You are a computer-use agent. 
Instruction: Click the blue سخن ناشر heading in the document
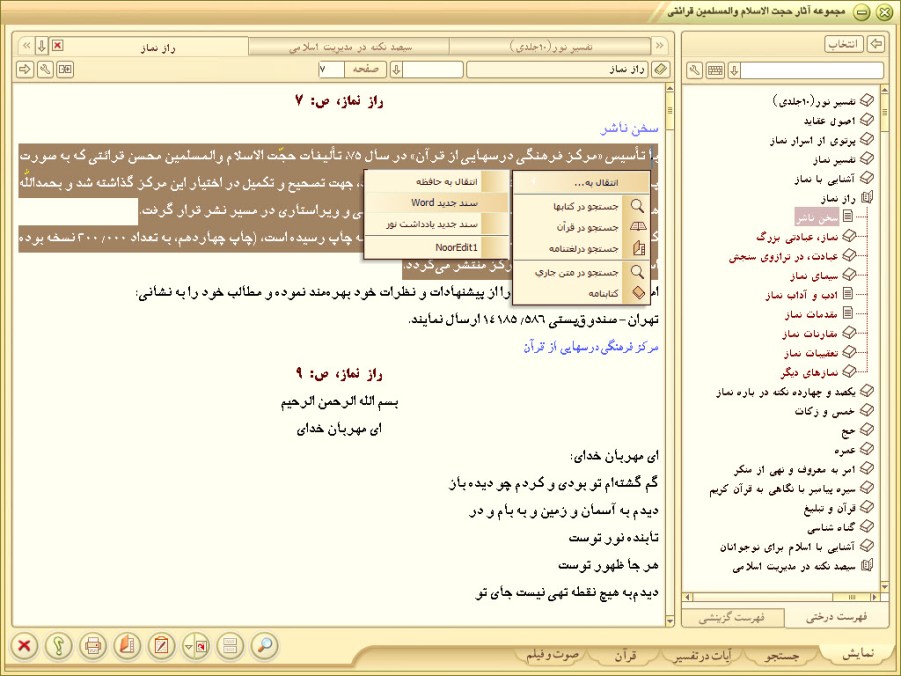629,129
